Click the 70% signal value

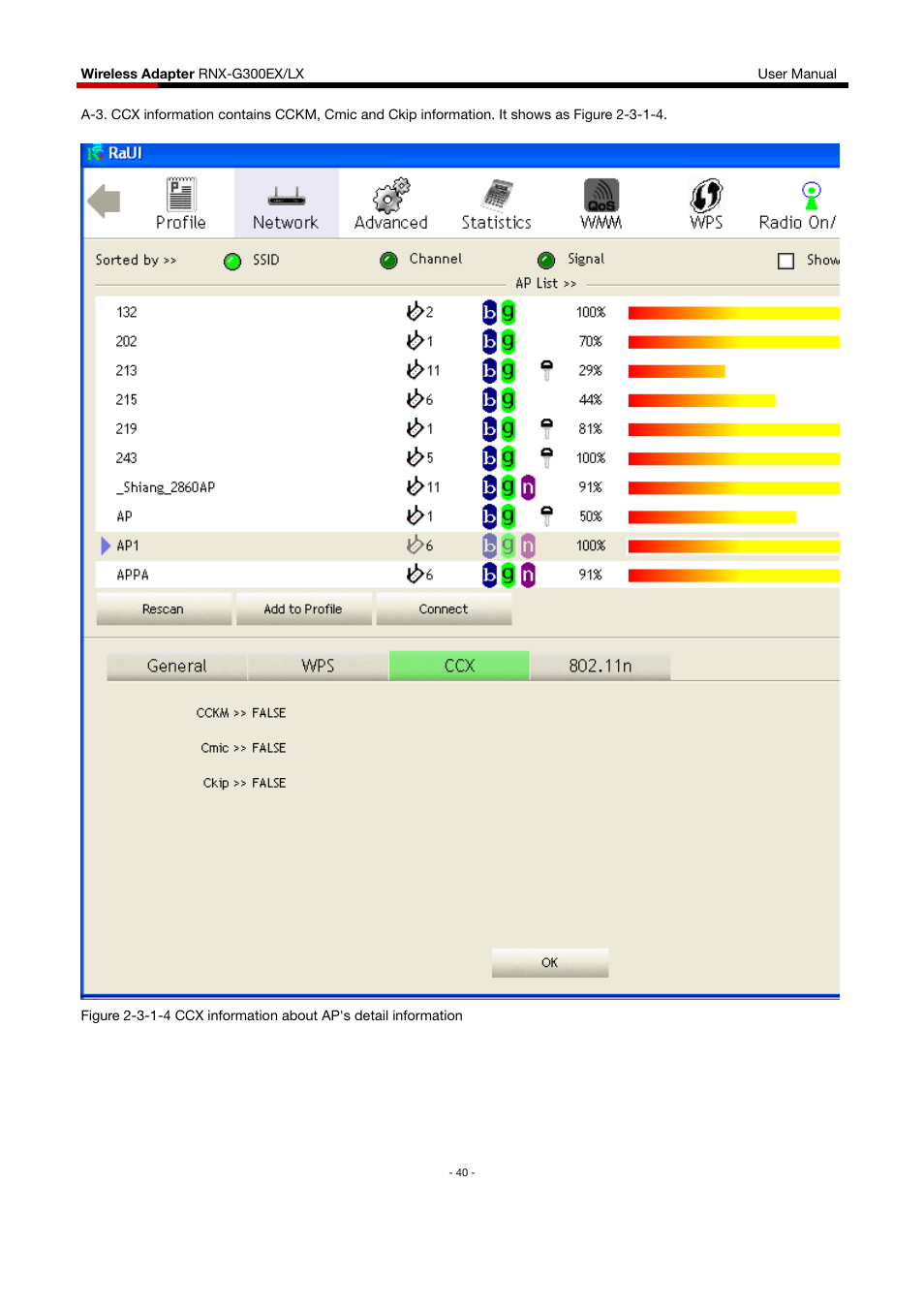[591, 342]
